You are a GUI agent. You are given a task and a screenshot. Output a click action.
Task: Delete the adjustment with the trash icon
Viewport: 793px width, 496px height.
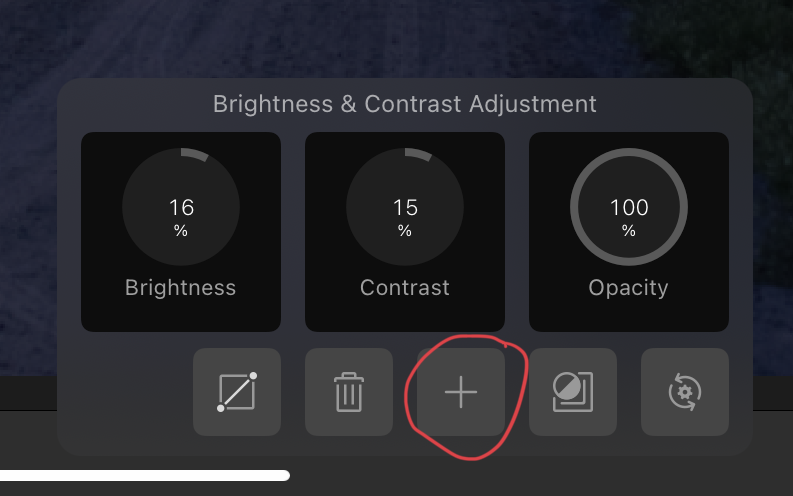click(349, 392)
